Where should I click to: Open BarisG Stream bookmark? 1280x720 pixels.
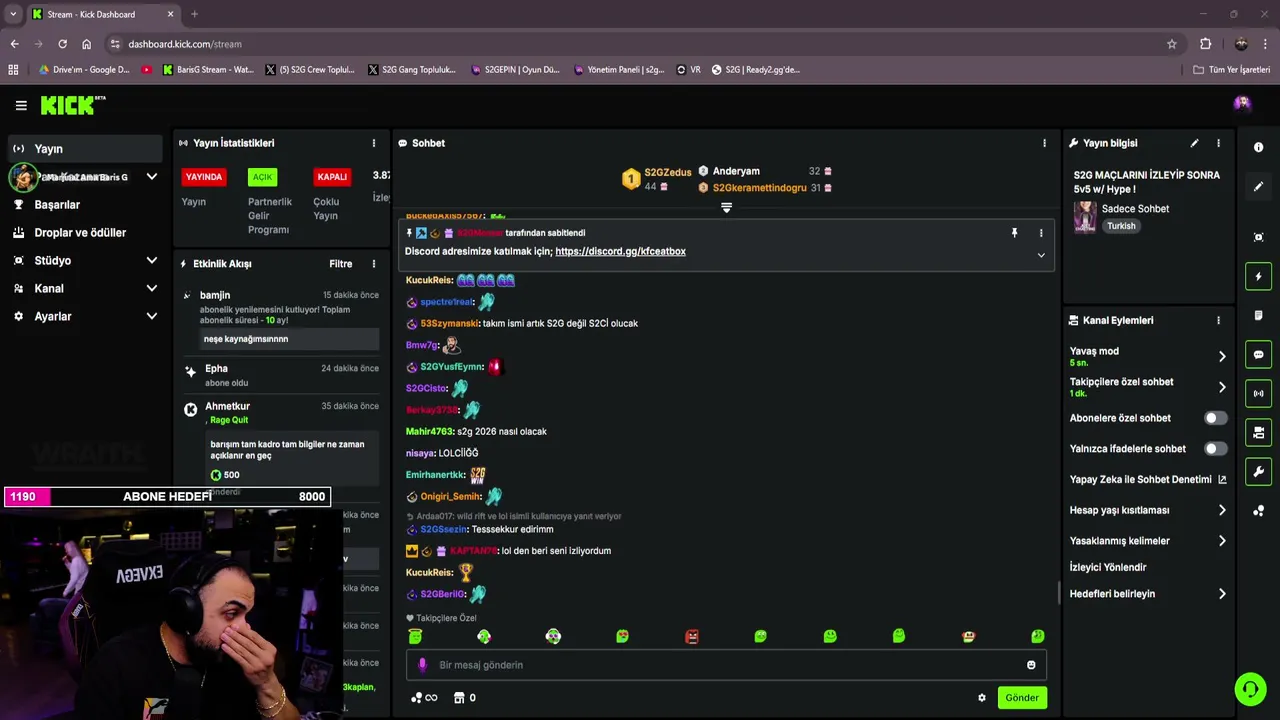[x=207, y=70]
